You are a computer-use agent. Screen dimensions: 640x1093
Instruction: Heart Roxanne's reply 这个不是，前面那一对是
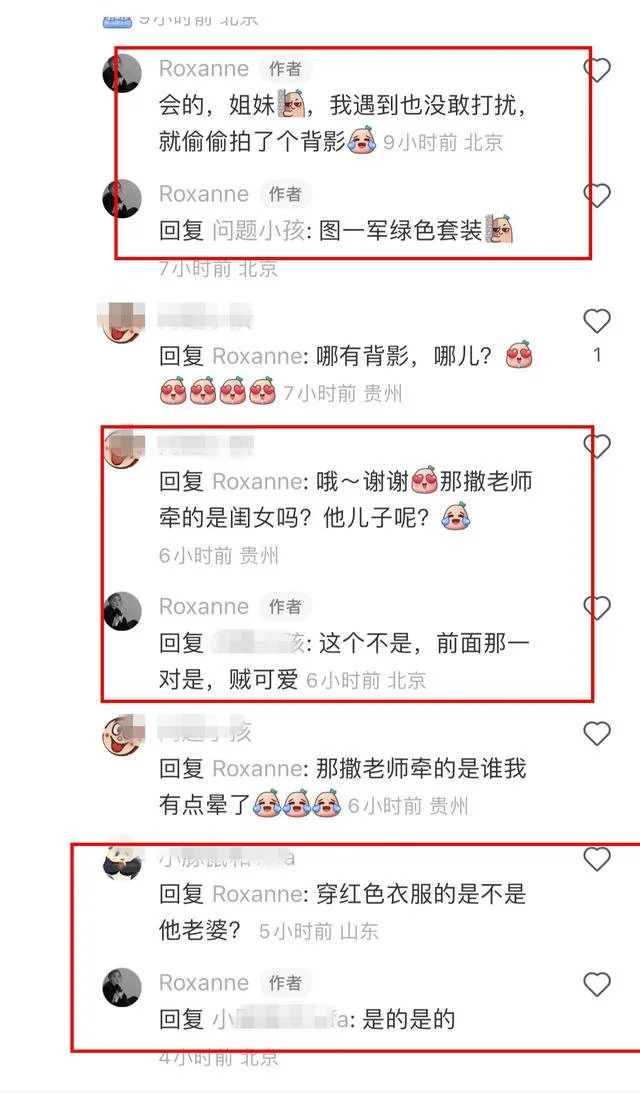tap(597, 608)
